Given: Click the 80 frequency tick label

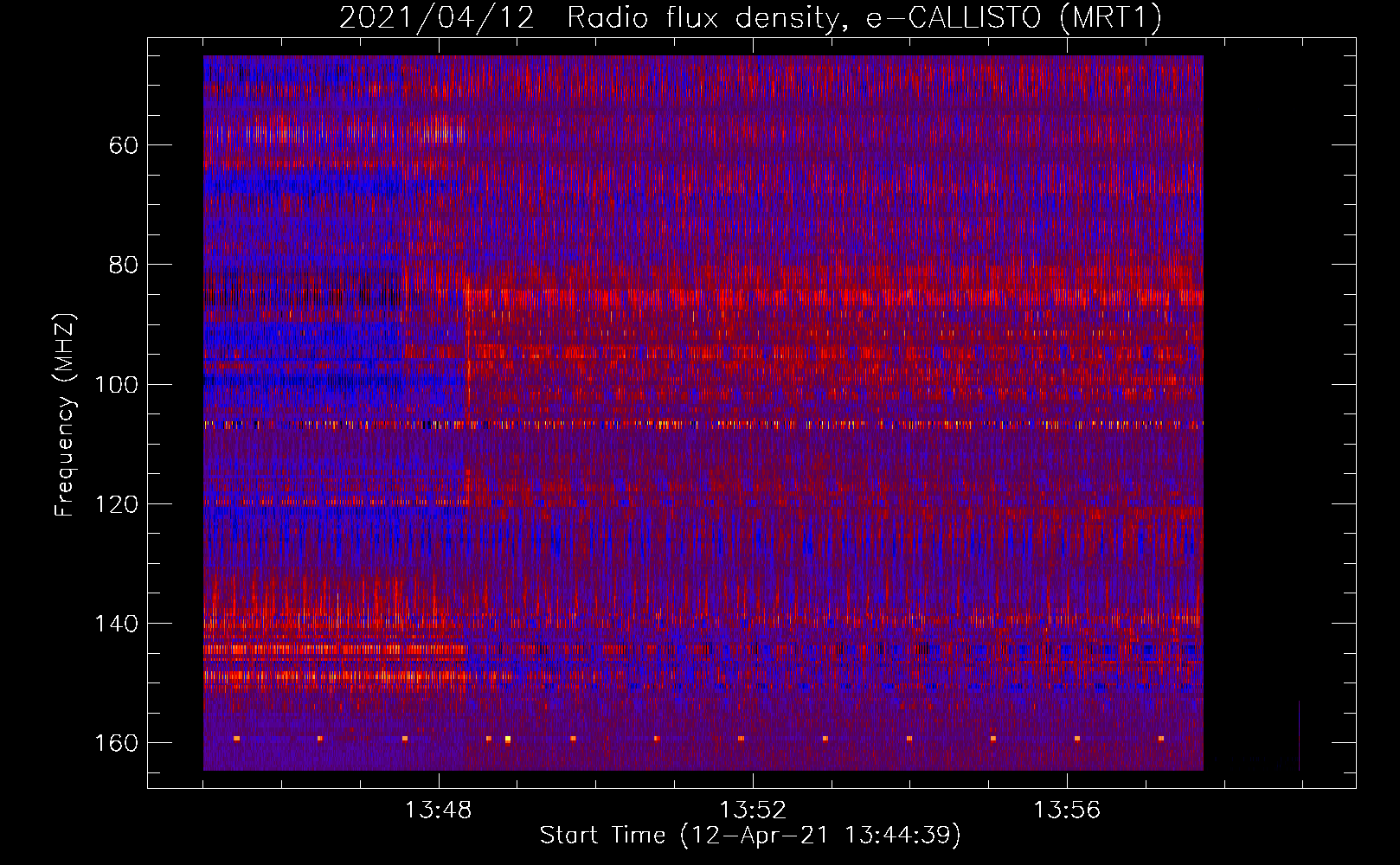Looking at the screenshot, I should (124, 265).
